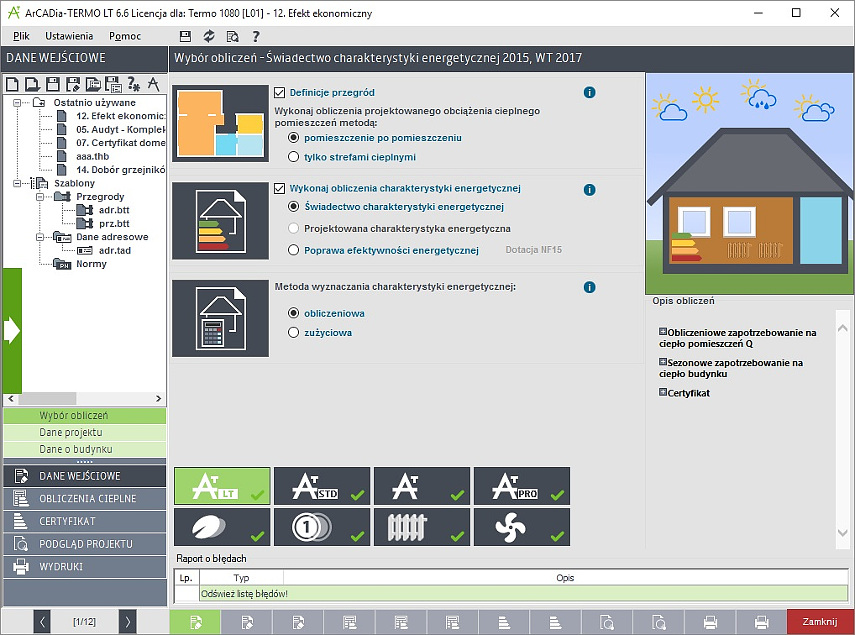Uncheck the Definicje przegród checkbox
Viewport: 855px width, 635px height.
280,92
